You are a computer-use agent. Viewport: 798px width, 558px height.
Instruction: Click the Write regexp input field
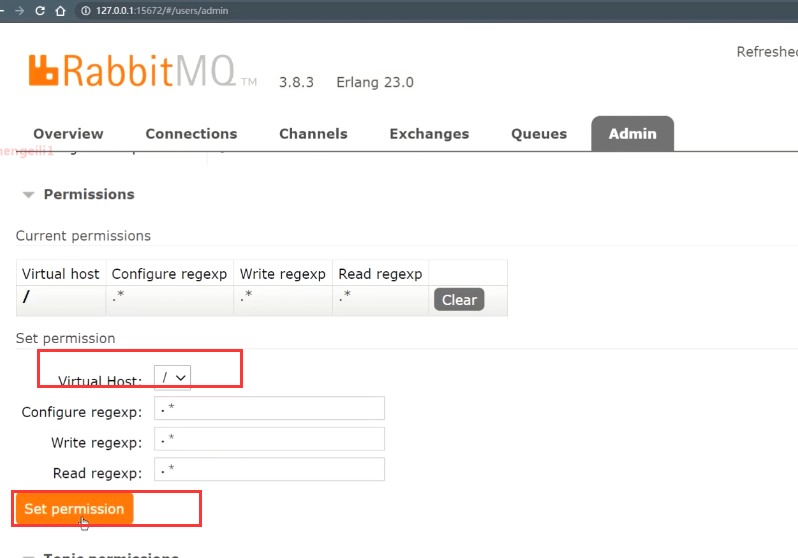(x=269, y=439)
